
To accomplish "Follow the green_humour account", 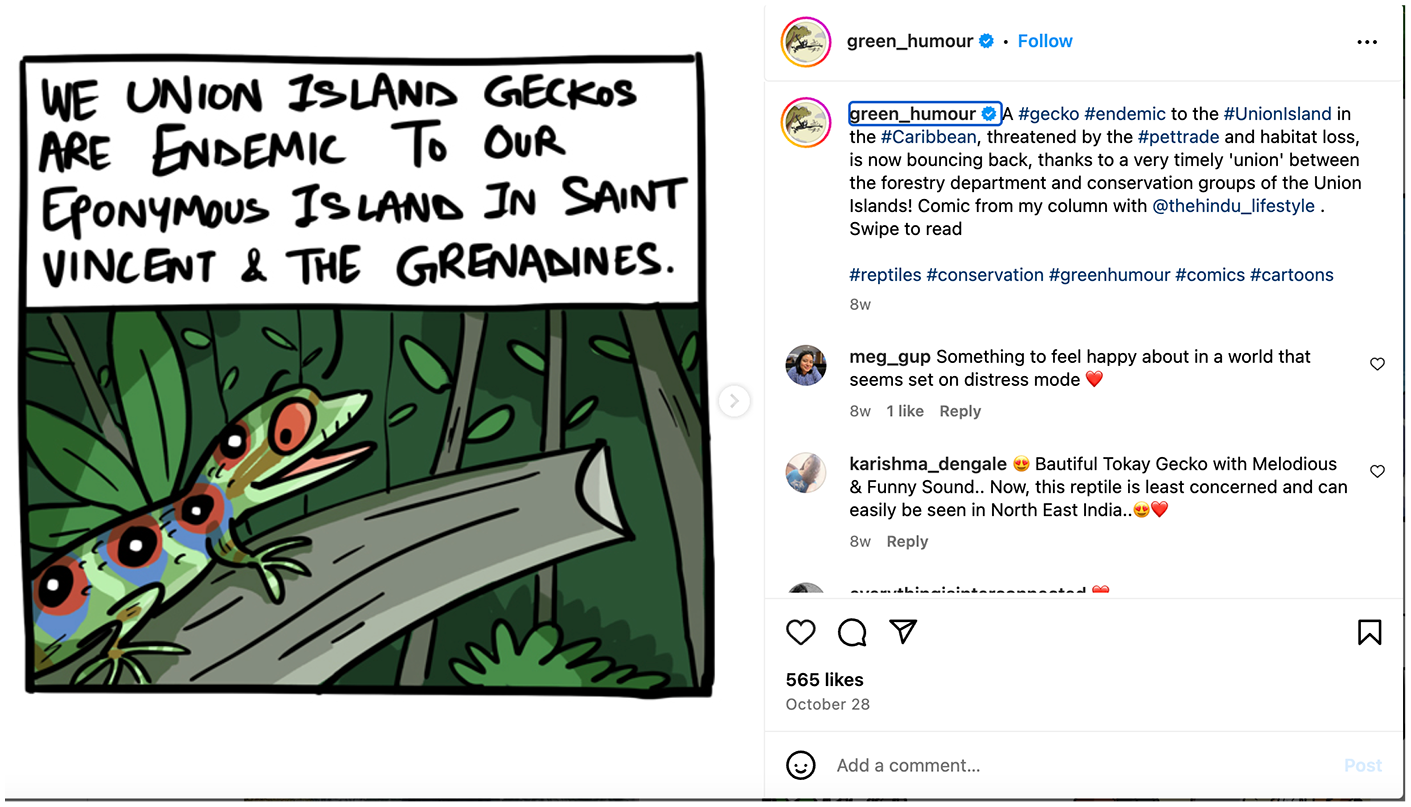I will (x=1044, y=41).
